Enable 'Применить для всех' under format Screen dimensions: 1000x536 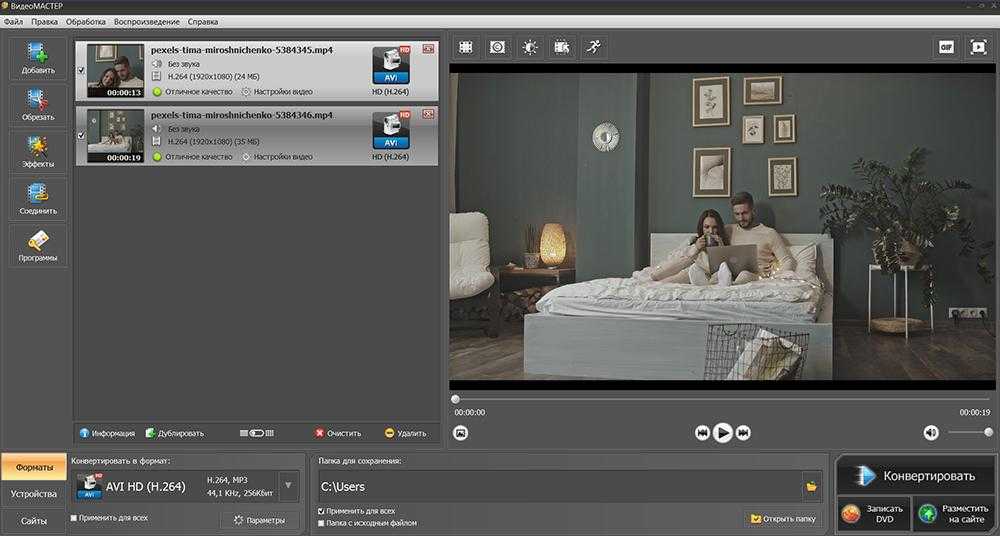click(x=74, y=518)
